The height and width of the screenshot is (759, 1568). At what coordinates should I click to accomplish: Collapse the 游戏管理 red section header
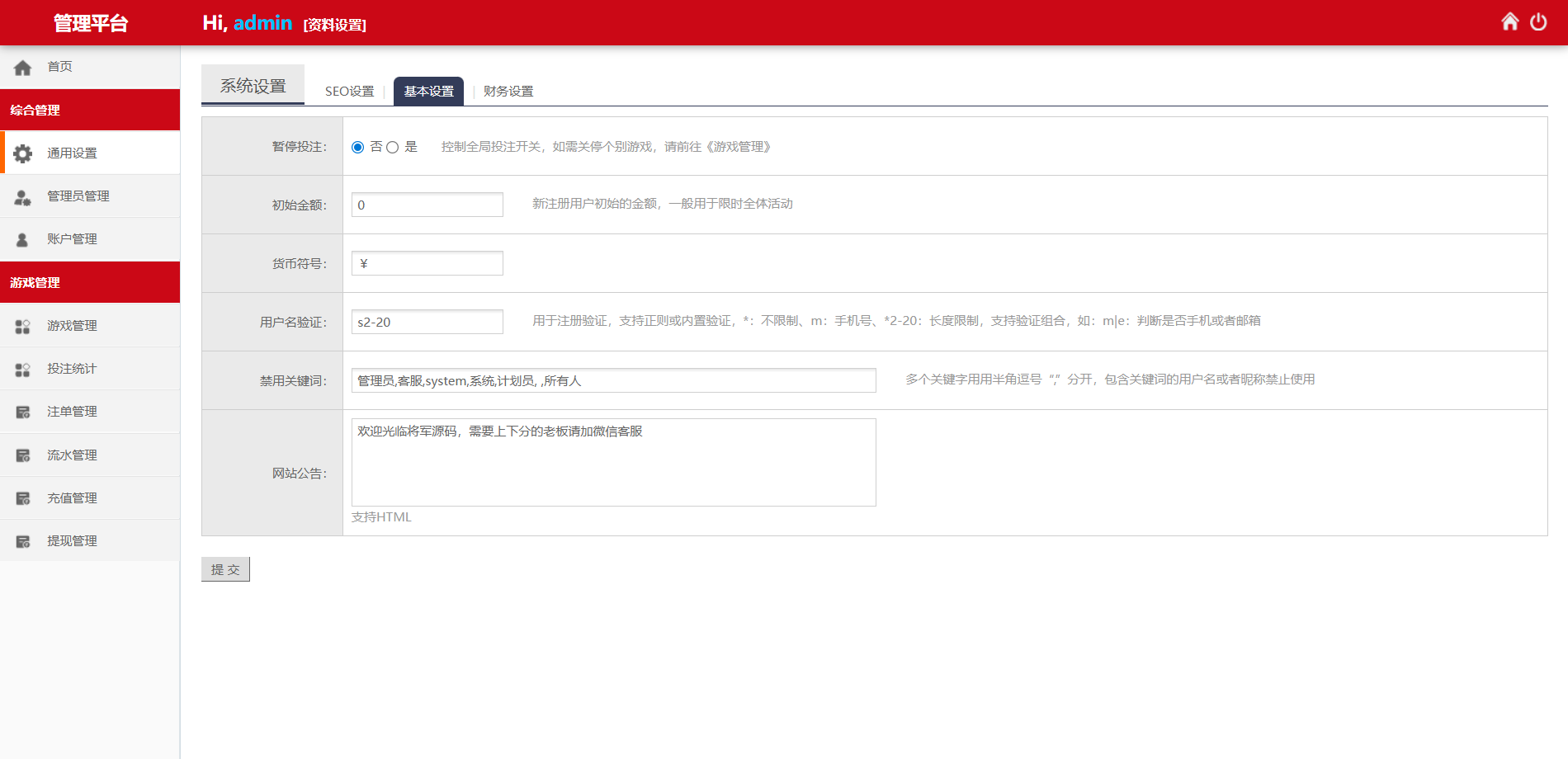tap(90, 282)
